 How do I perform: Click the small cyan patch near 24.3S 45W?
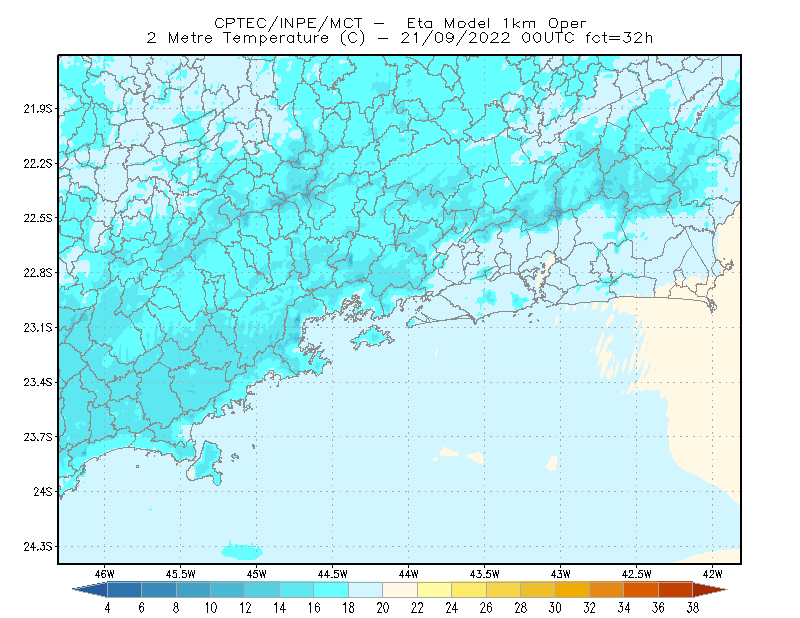coord(242,551)
